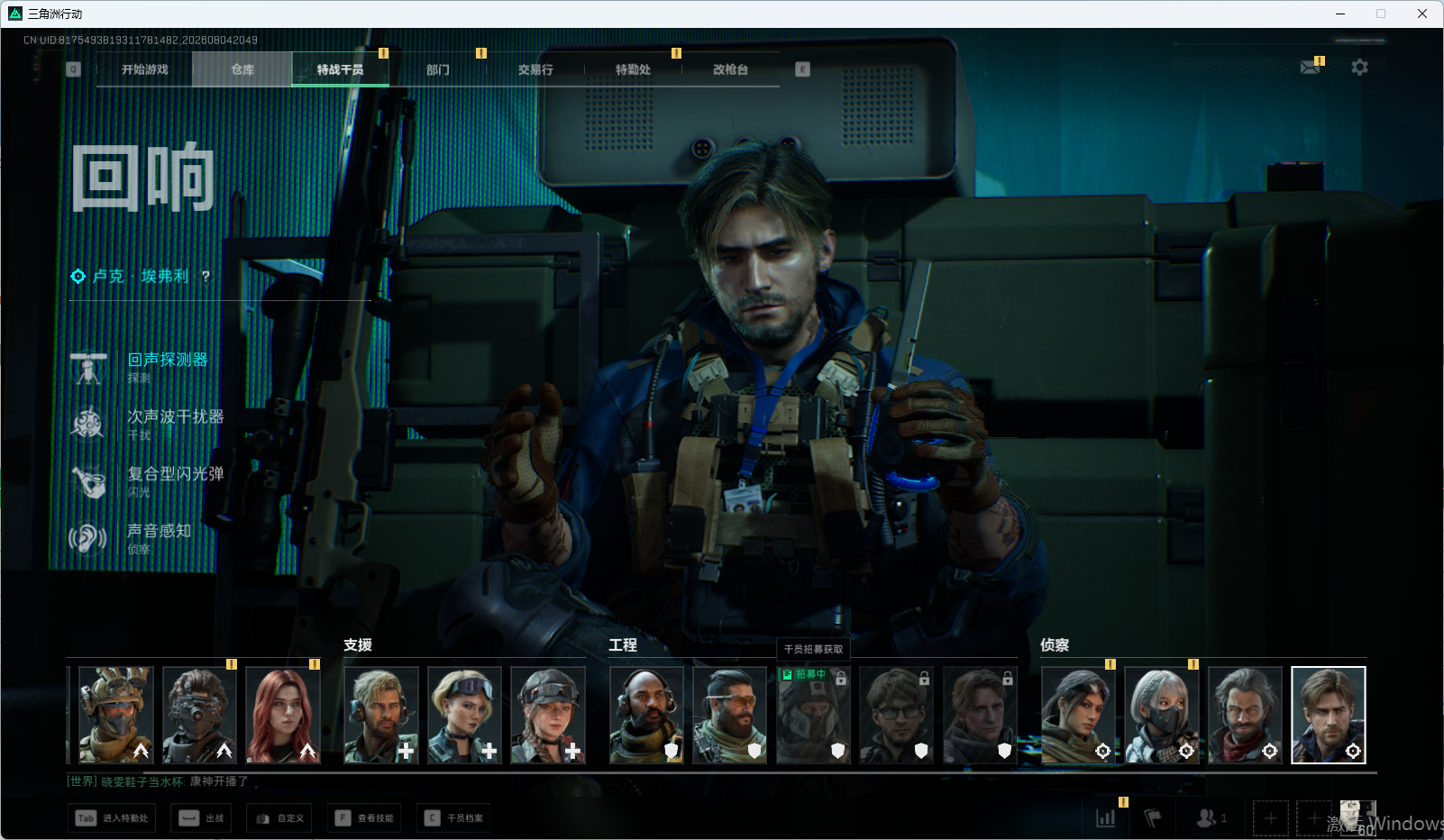Click the 支援 category heading

[358, 645]
